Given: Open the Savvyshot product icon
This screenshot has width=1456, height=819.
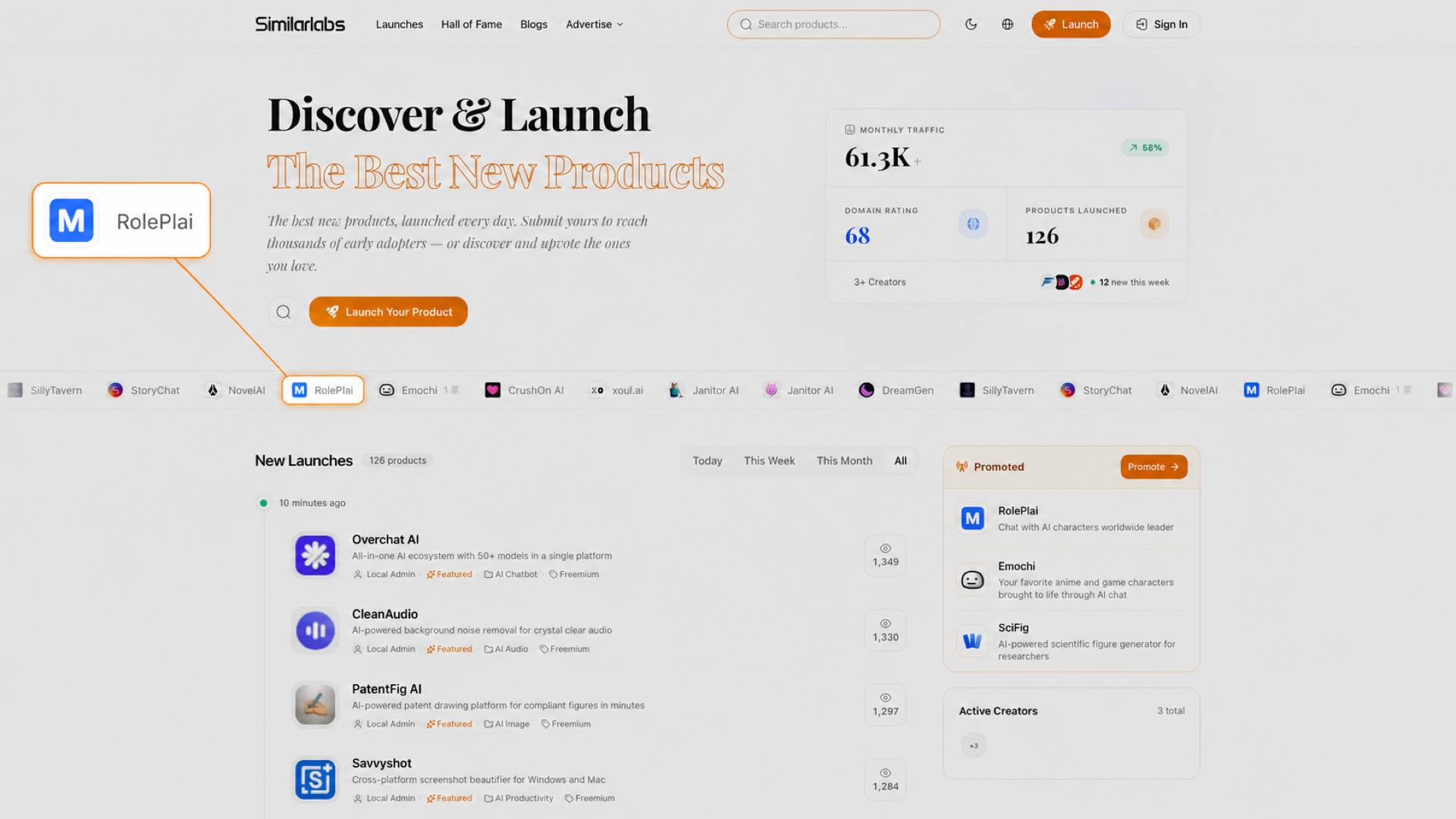Looking at the screenshot, I should (315, 780).
